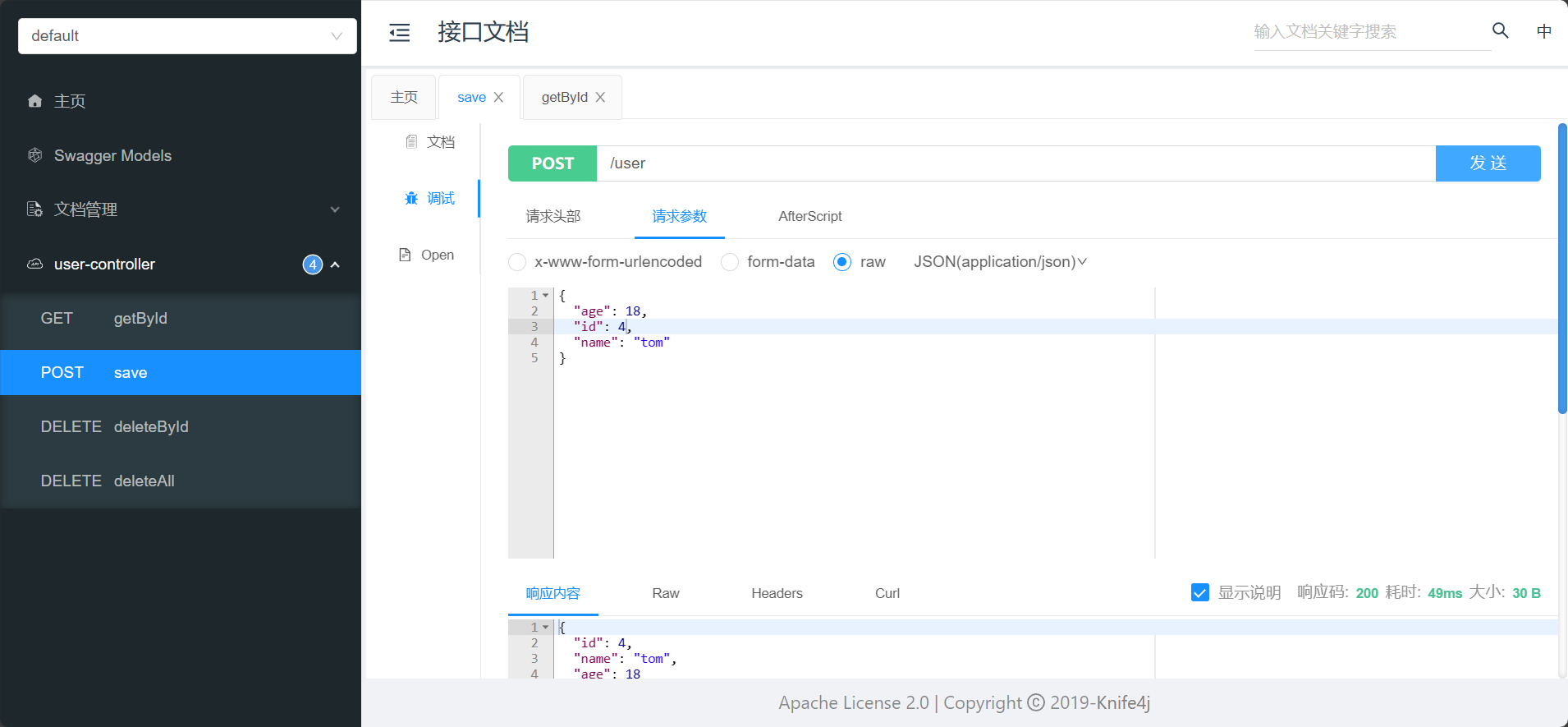Open the default group dropdown
The height and width of the screenshot is (727, 1568).
click(x=187, y=36)
